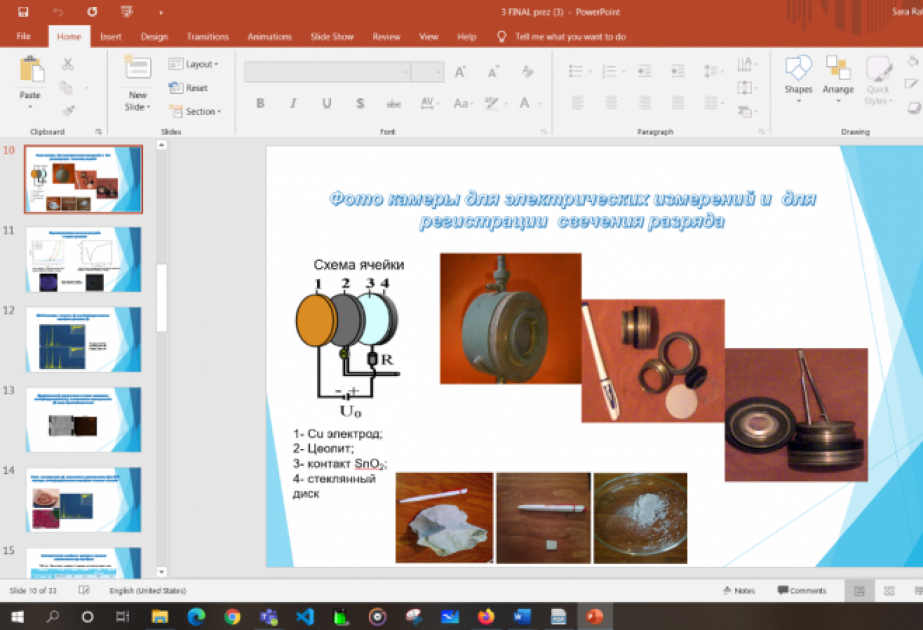Image resolution: width=923 pixels, height=630 pixels.
Task: Click the Redo/Repeat icon
Action: 92,12
